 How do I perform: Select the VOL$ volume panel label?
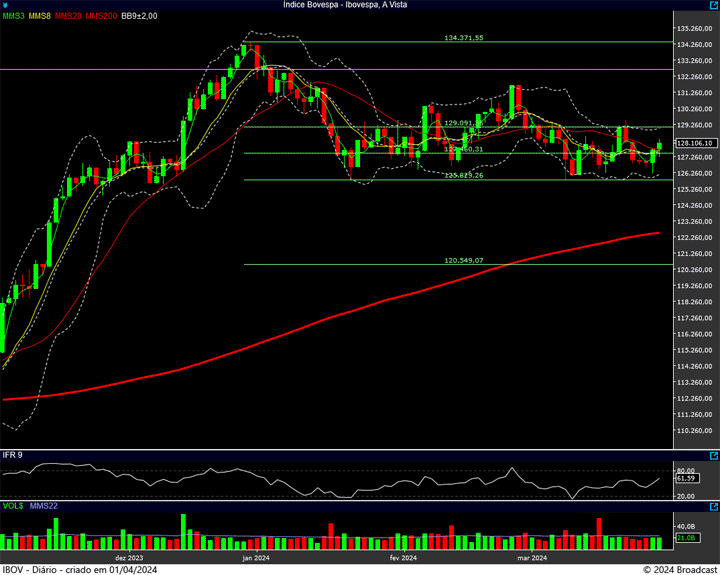point(13,507)
